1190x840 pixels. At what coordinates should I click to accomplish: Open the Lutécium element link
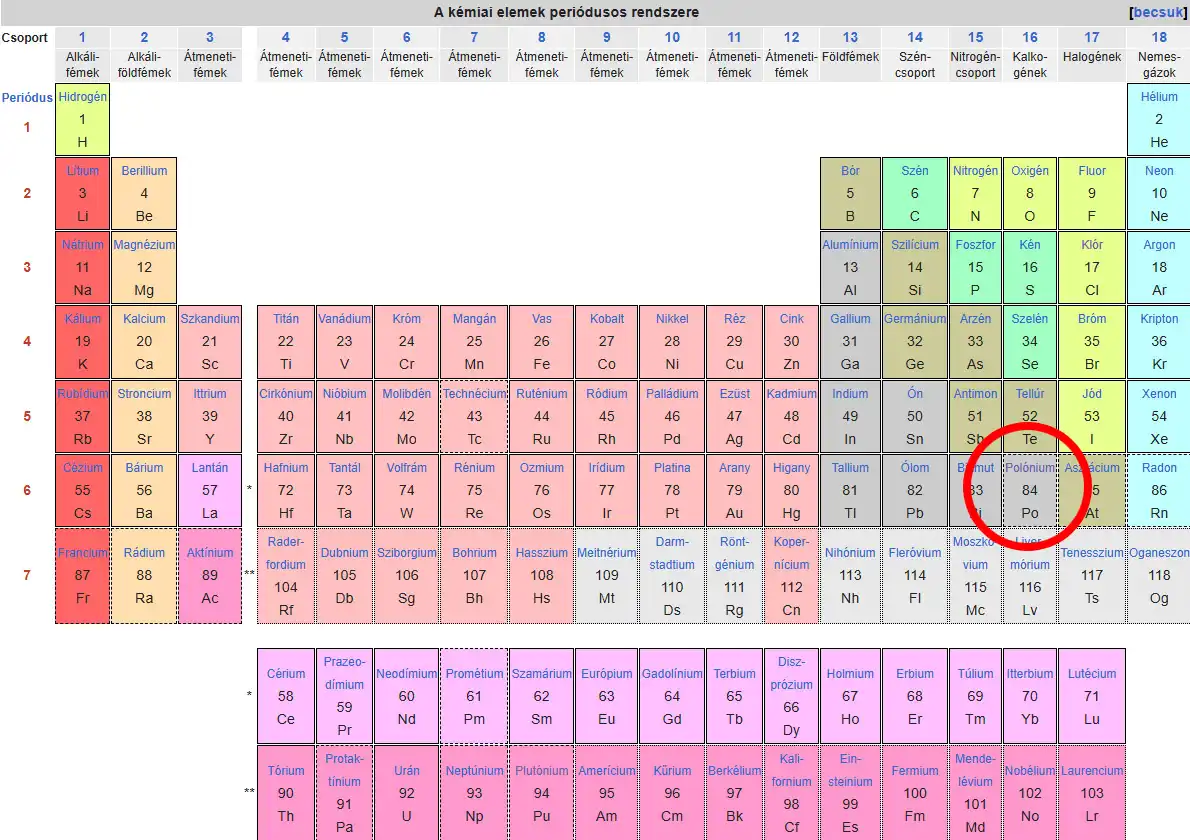click(1092, 673)
